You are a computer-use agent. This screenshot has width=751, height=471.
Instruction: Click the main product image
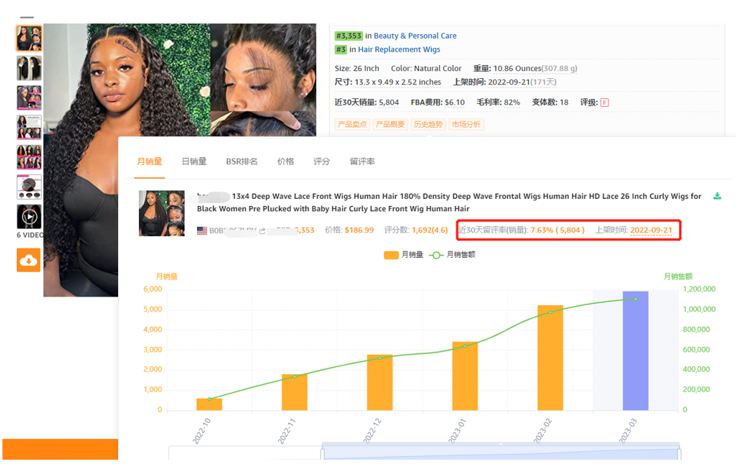pyautogui.click(x=180, y=160)
